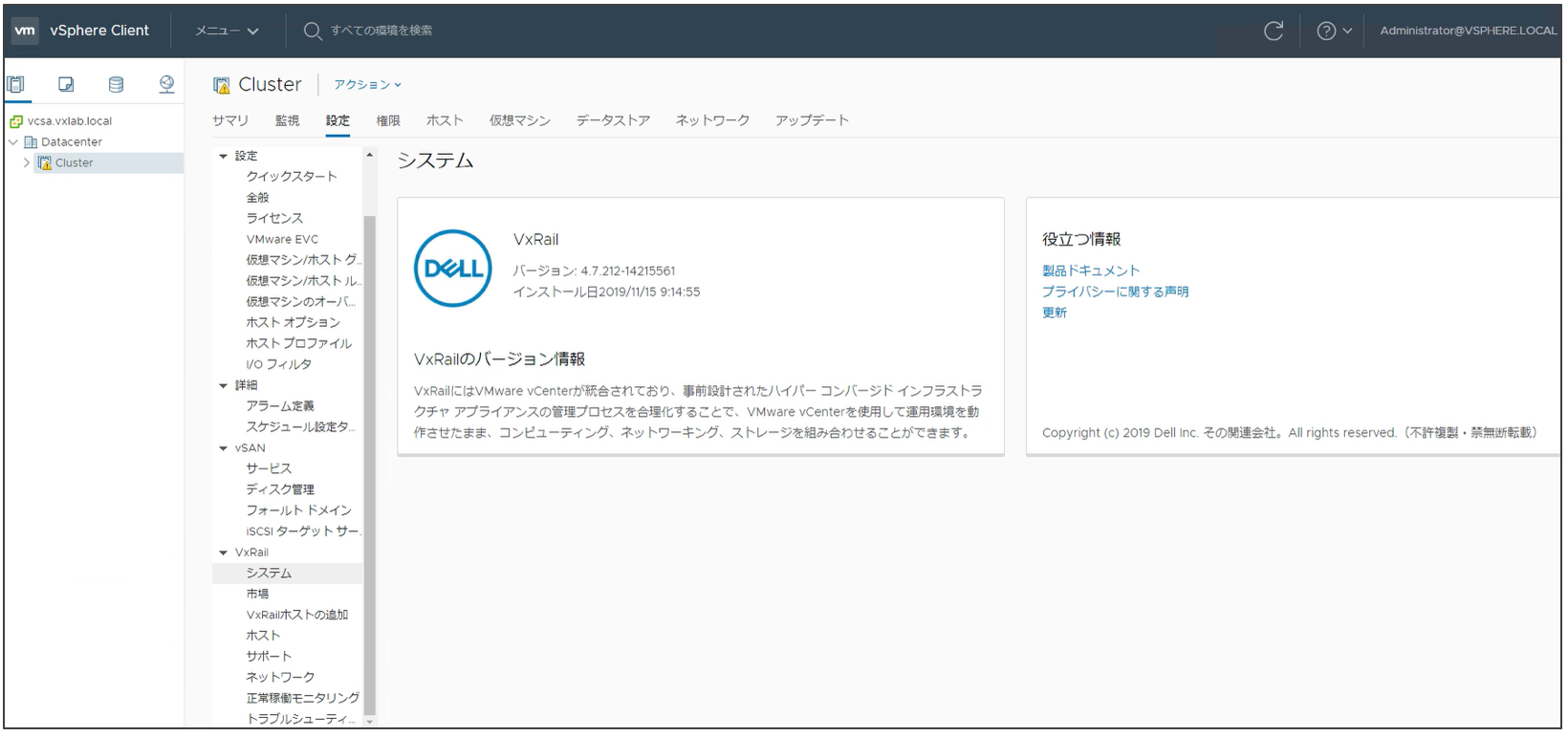Open the メニュー dropdown
This screenshot has width=1568, height=736.
(227, 31)
